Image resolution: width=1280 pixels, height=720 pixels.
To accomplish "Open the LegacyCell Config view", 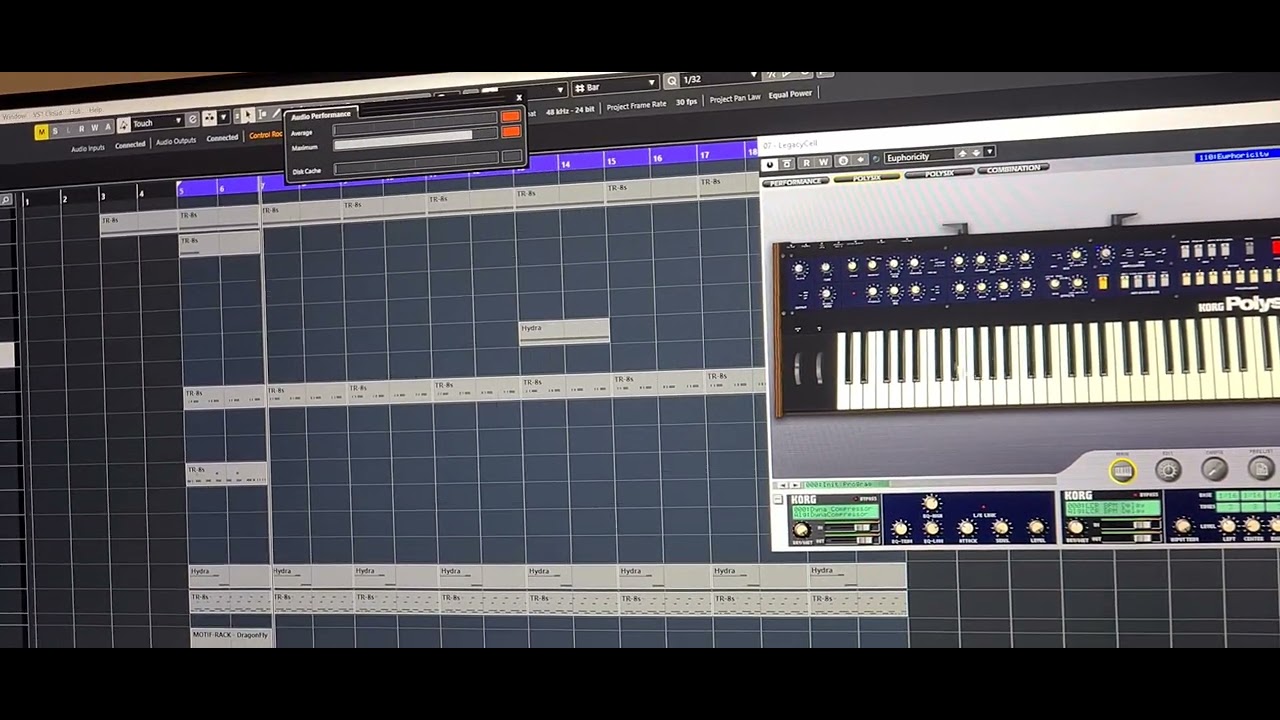I will (x=1214, y=469).
